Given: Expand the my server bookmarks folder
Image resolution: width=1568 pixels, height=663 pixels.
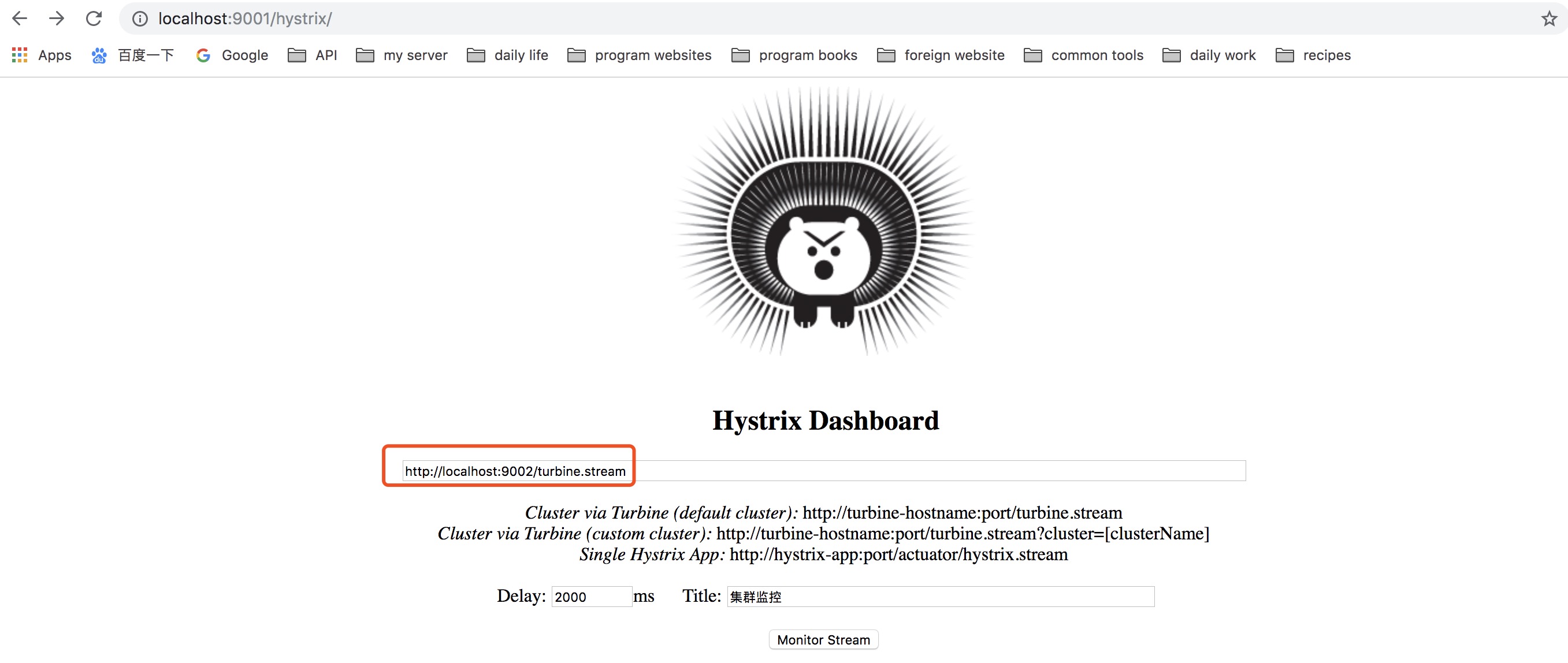Looking at the screenshot, I should point(402,55).
